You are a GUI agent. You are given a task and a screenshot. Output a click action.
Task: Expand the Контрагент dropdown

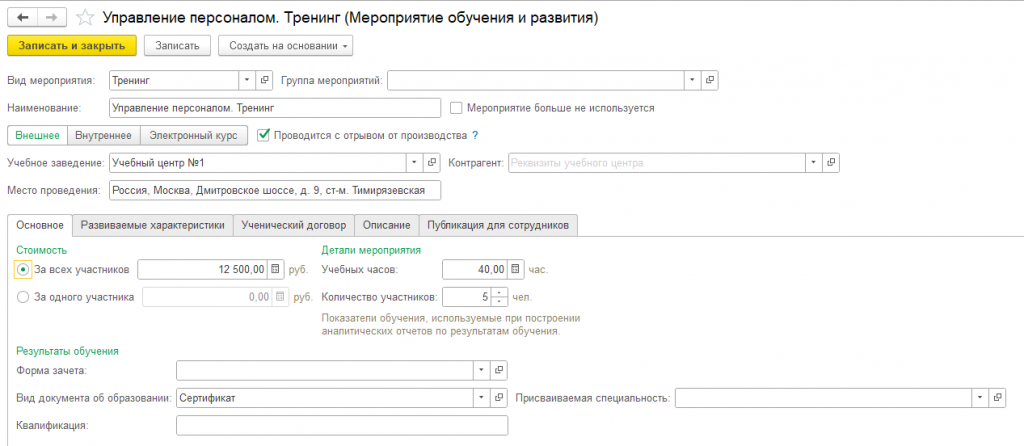coord(814,163)
